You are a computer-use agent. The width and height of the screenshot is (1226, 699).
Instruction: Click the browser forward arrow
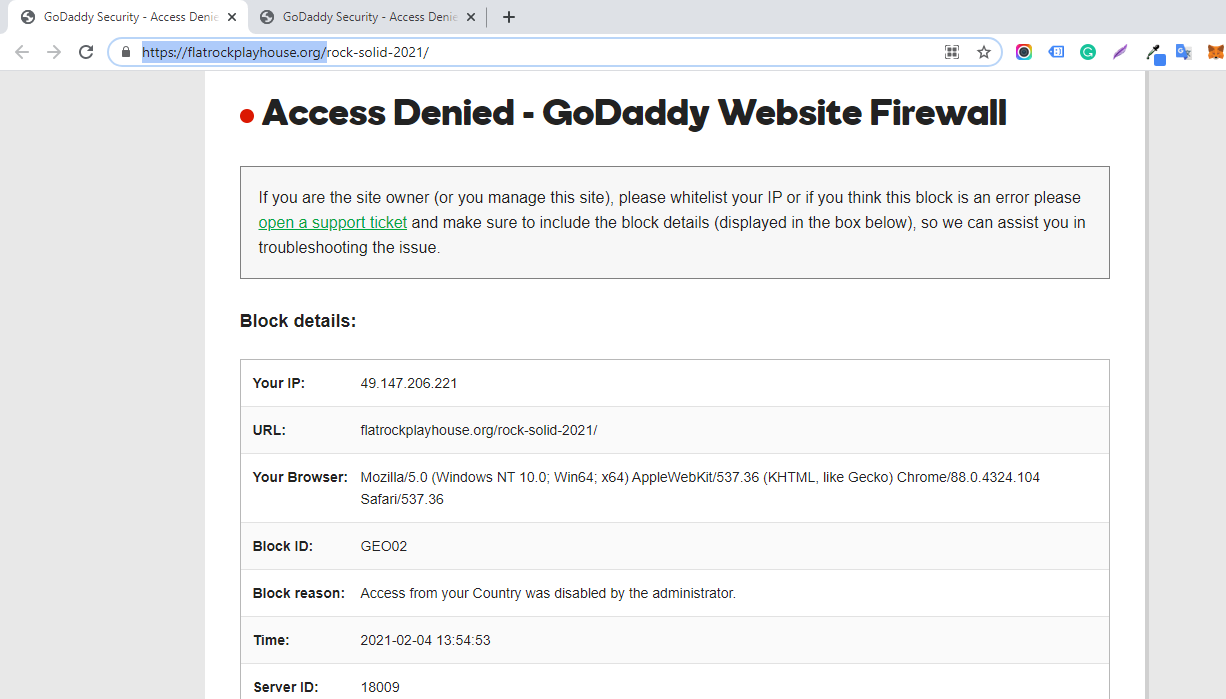pos(54,52)
